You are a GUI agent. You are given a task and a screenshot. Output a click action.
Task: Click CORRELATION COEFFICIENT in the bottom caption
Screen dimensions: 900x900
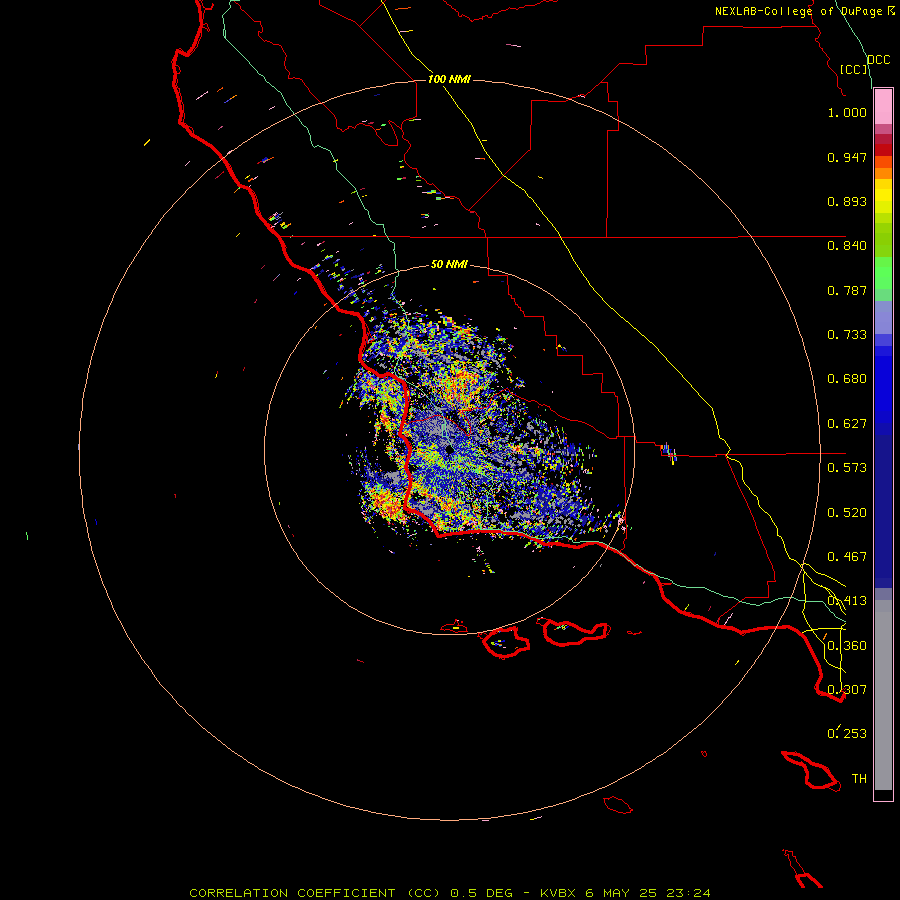click(292, 893)
